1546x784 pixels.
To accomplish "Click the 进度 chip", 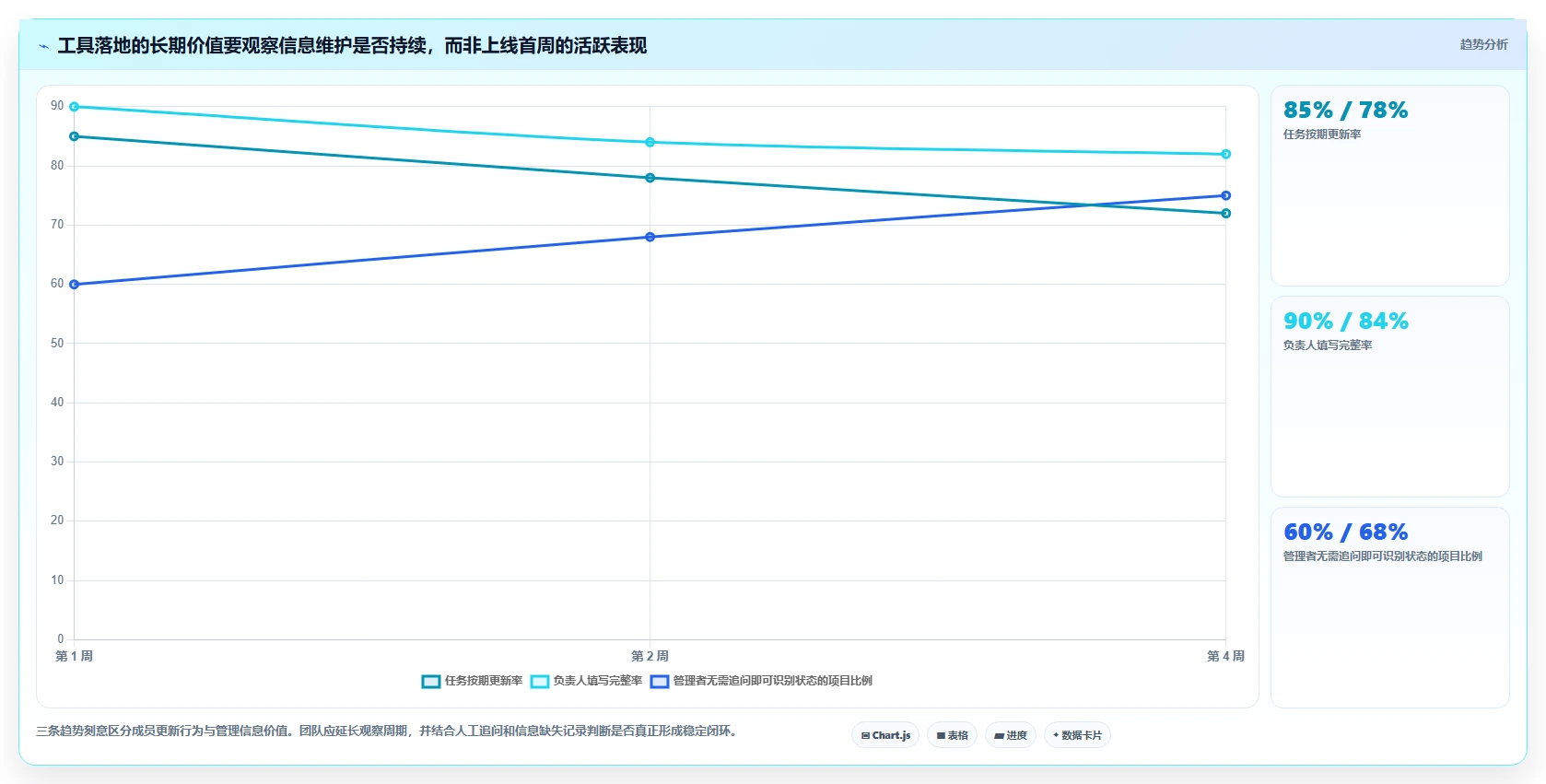I will [1011, 735].
